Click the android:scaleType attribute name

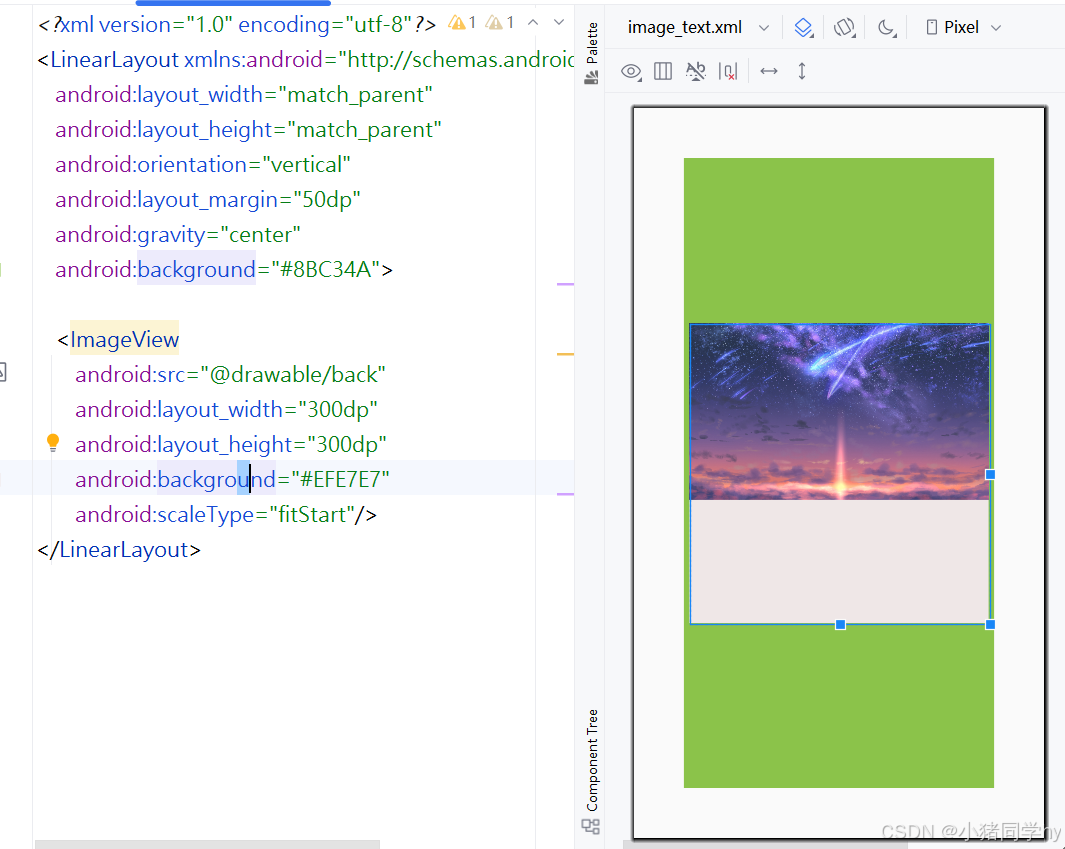point(164,515)
